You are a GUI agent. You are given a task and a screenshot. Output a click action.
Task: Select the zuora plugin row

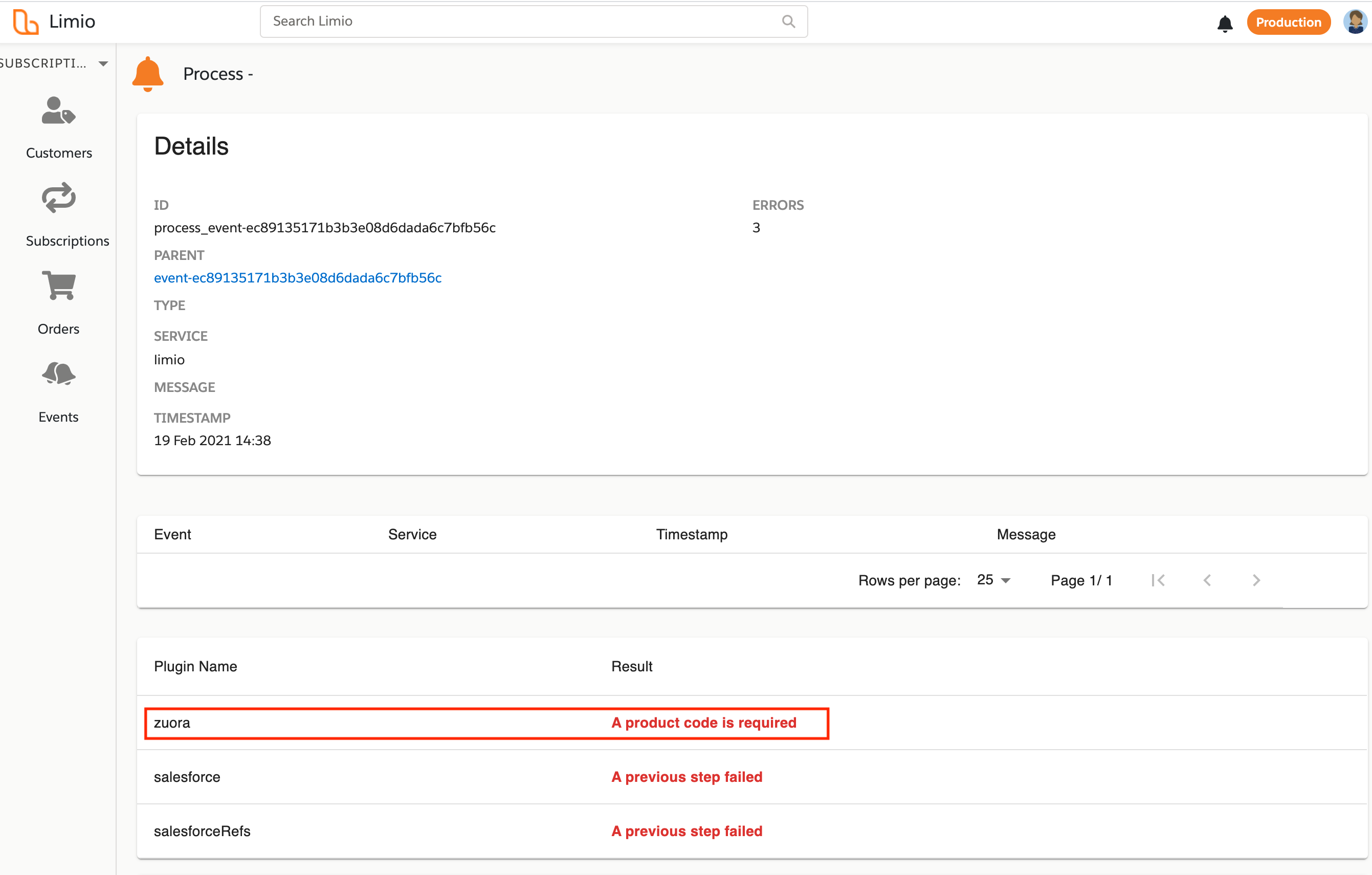(x=752, y=723)
